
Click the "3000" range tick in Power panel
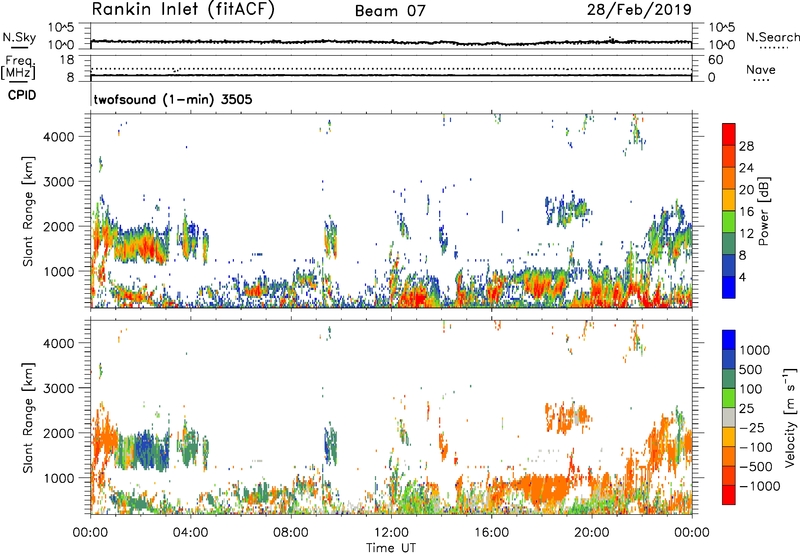pyautogui.click(x=59, y=182)
